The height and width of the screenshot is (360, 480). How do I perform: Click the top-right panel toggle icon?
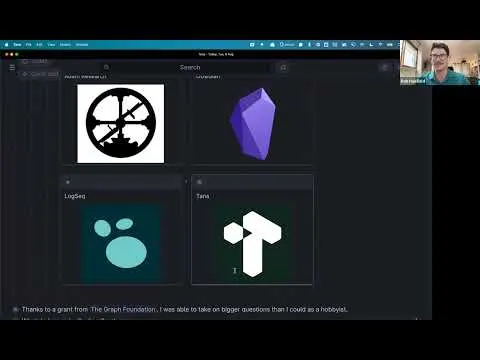click(x=385, y=68)
